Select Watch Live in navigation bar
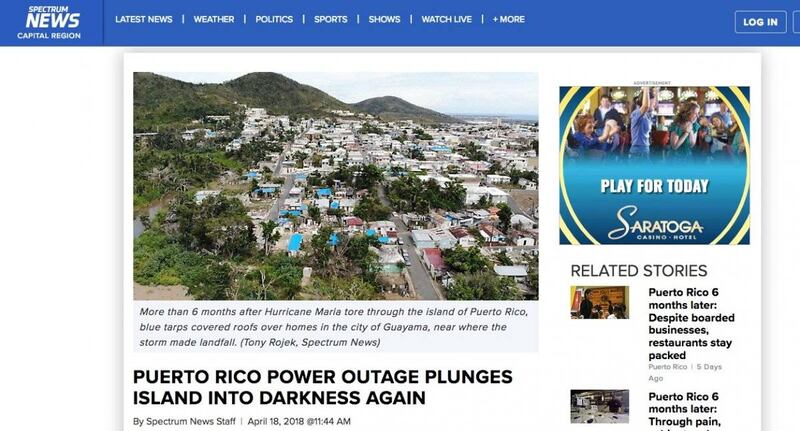 (446, 19)
